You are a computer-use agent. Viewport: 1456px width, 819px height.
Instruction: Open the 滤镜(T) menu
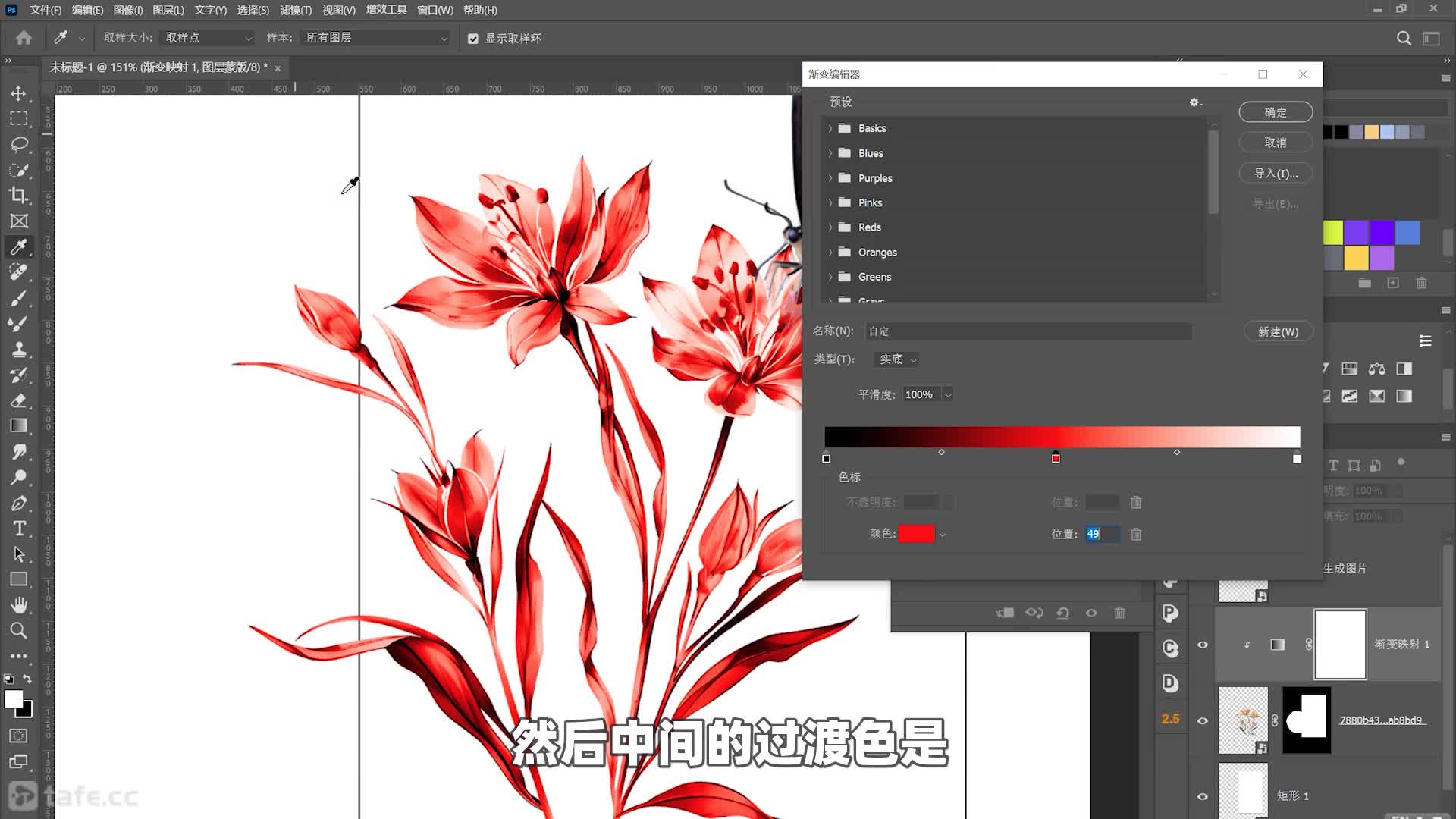coord(296,10)
